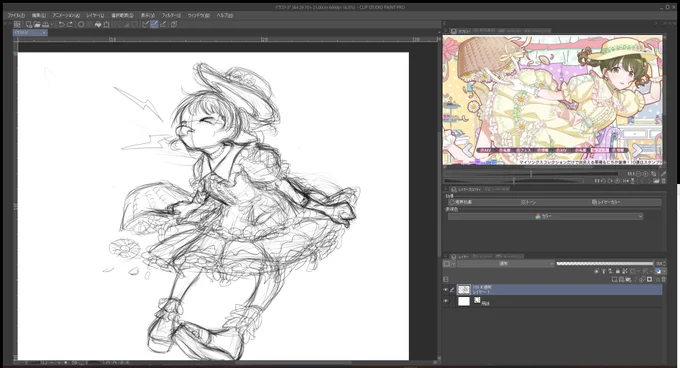This screenshot has height=368, width=680.
Task: Click the Sub View zoom-in icon
Action: (645, 174)
